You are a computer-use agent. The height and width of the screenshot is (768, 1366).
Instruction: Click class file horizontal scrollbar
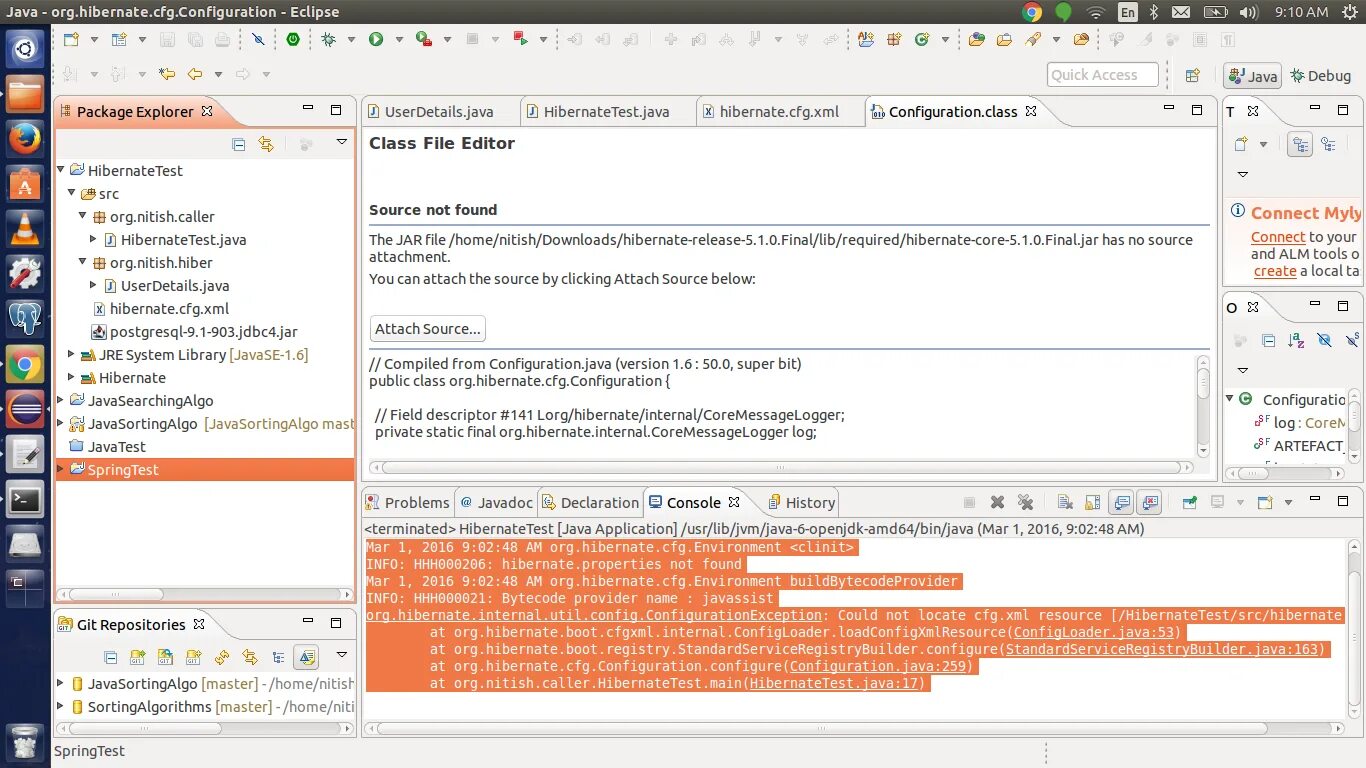781,467
